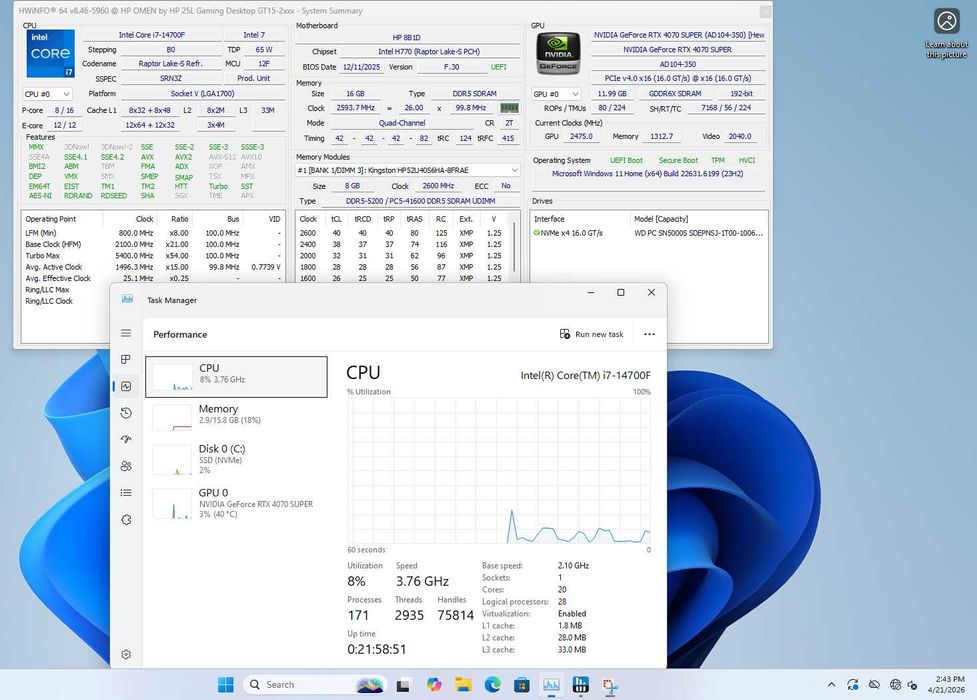Close the Task Manager window
This screenshot has height=700, width=977.
click(651, 292)
